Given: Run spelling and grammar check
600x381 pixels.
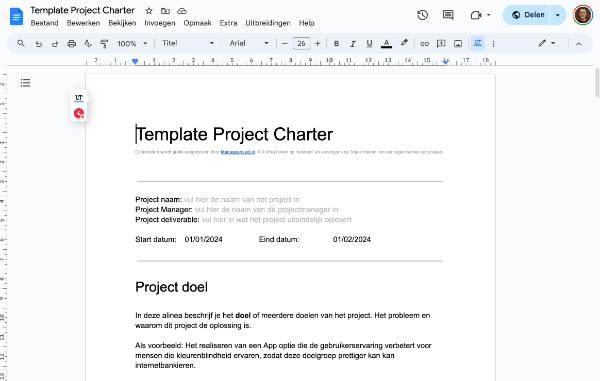Looking at the screenshot, I should click(x=88, y=44).
